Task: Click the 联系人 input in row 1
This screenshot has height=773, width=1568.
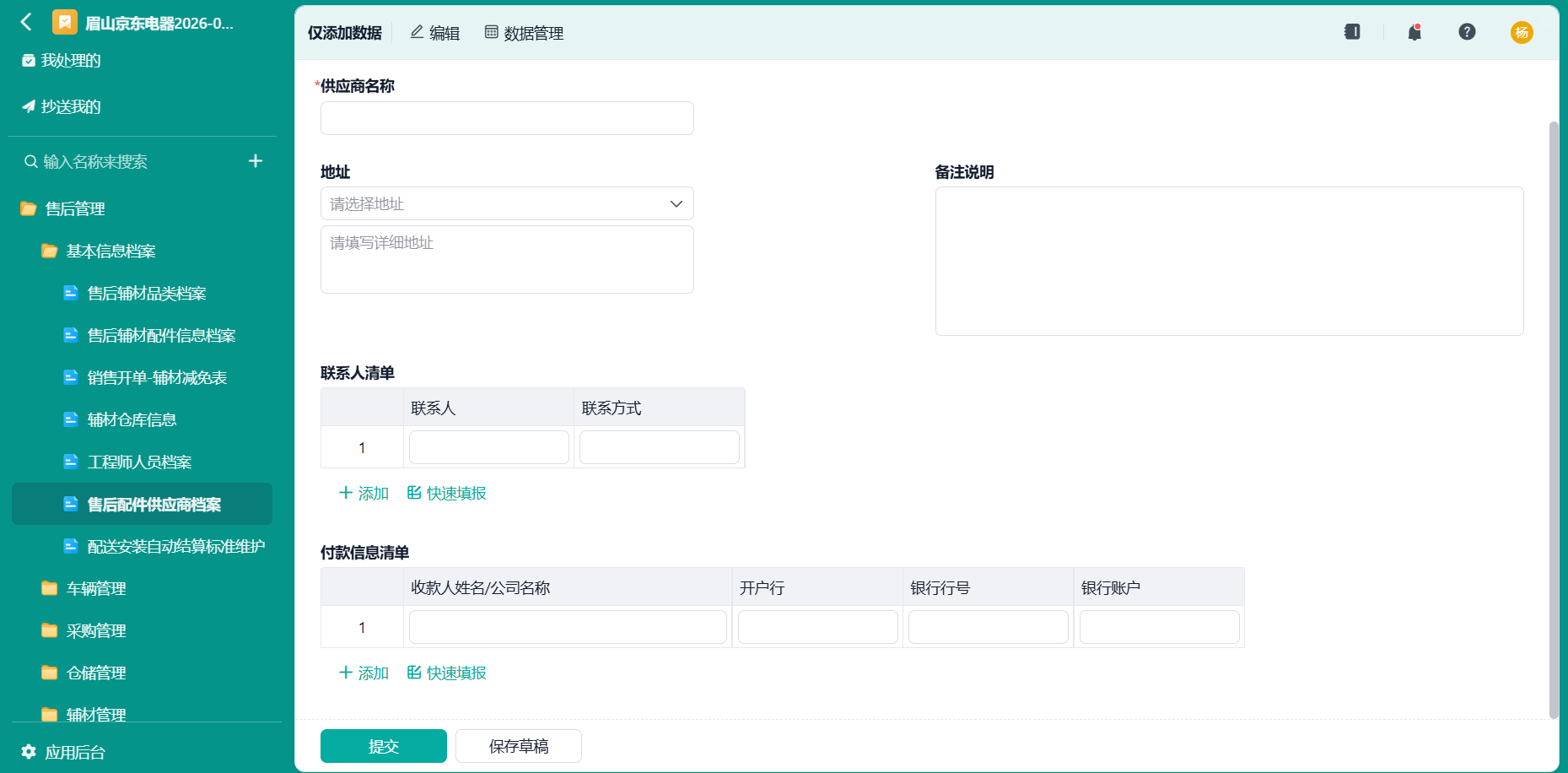Action: (x=489, y=447)
